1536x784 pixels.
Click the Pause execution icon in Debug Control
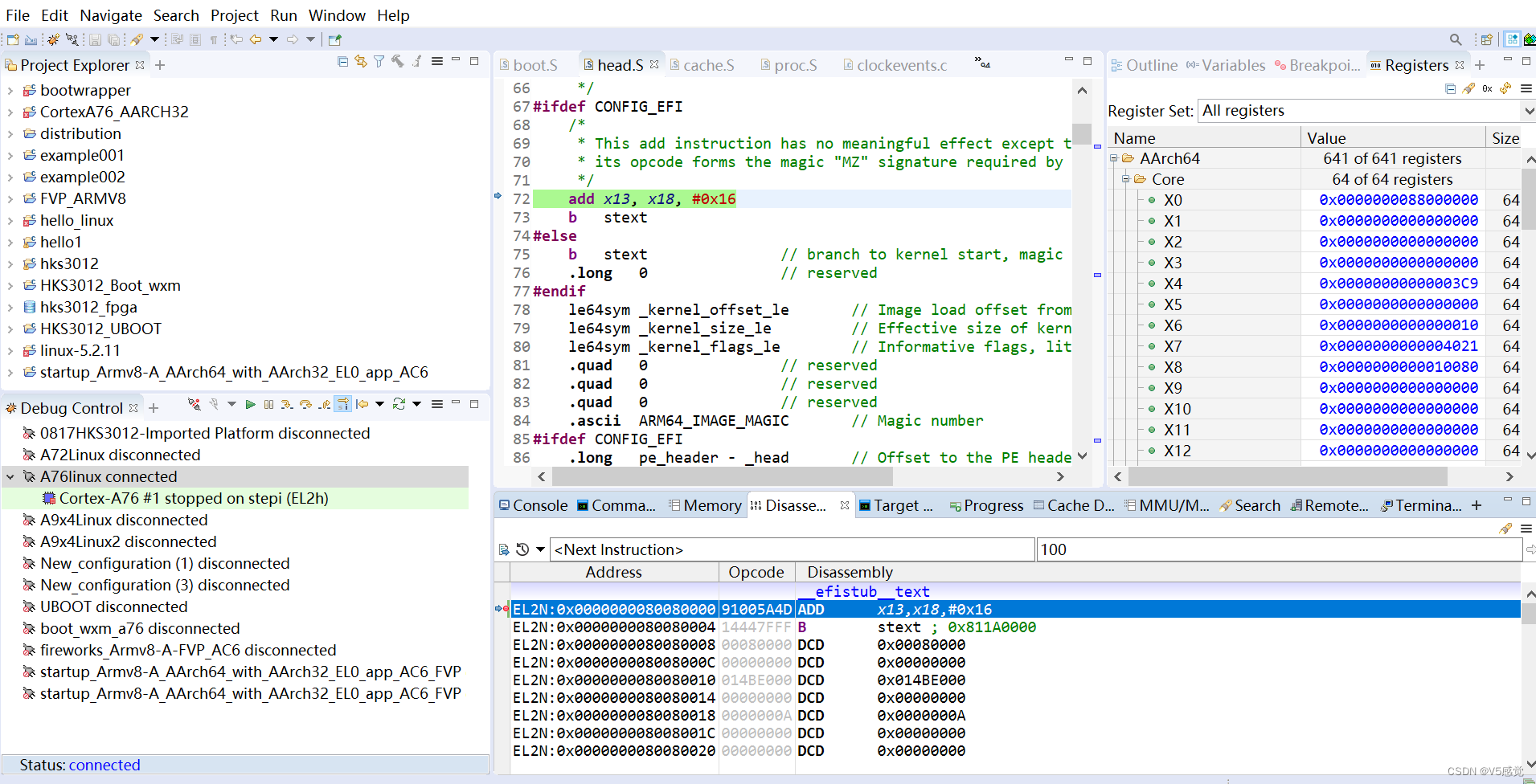click(268, 404)
